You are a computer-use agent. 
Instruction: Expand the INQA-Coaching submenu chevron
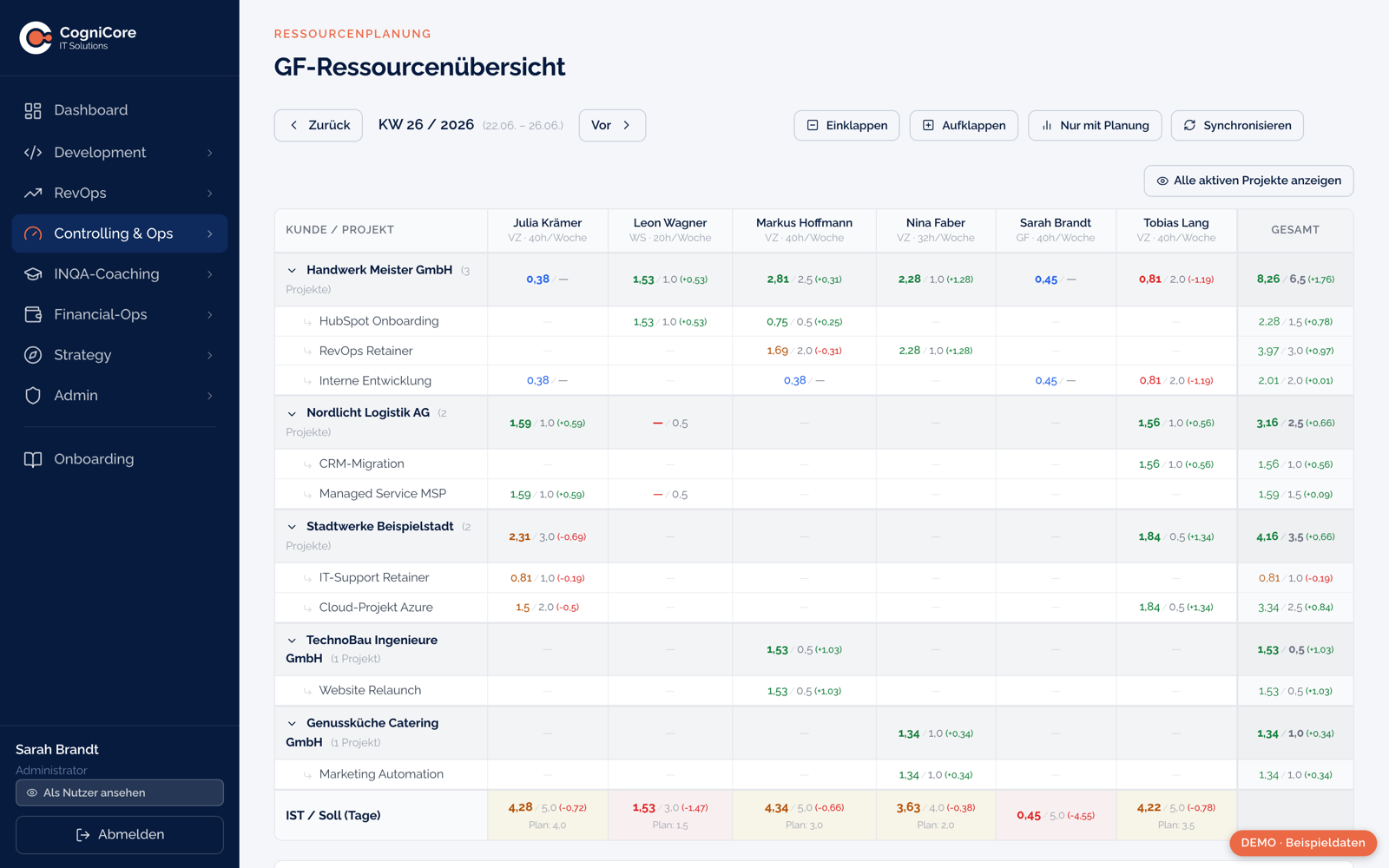tap(210, 274)
